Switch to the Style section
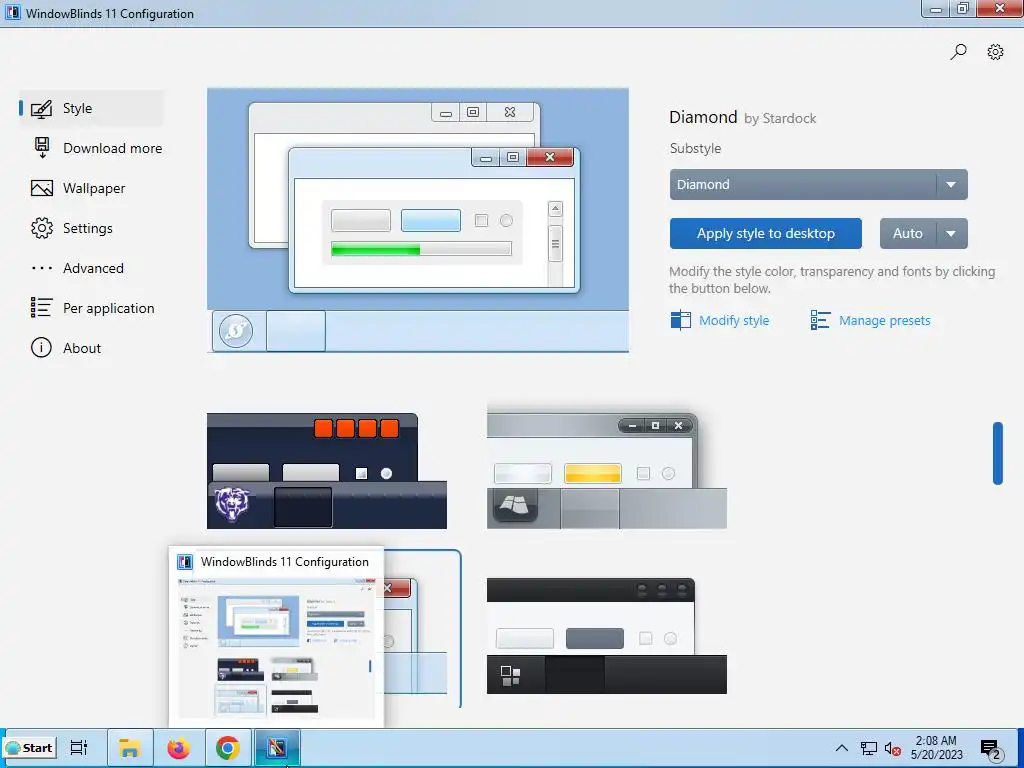This screenshot has width=1024, height=768. pyautogui.click(x=91, y=108)
